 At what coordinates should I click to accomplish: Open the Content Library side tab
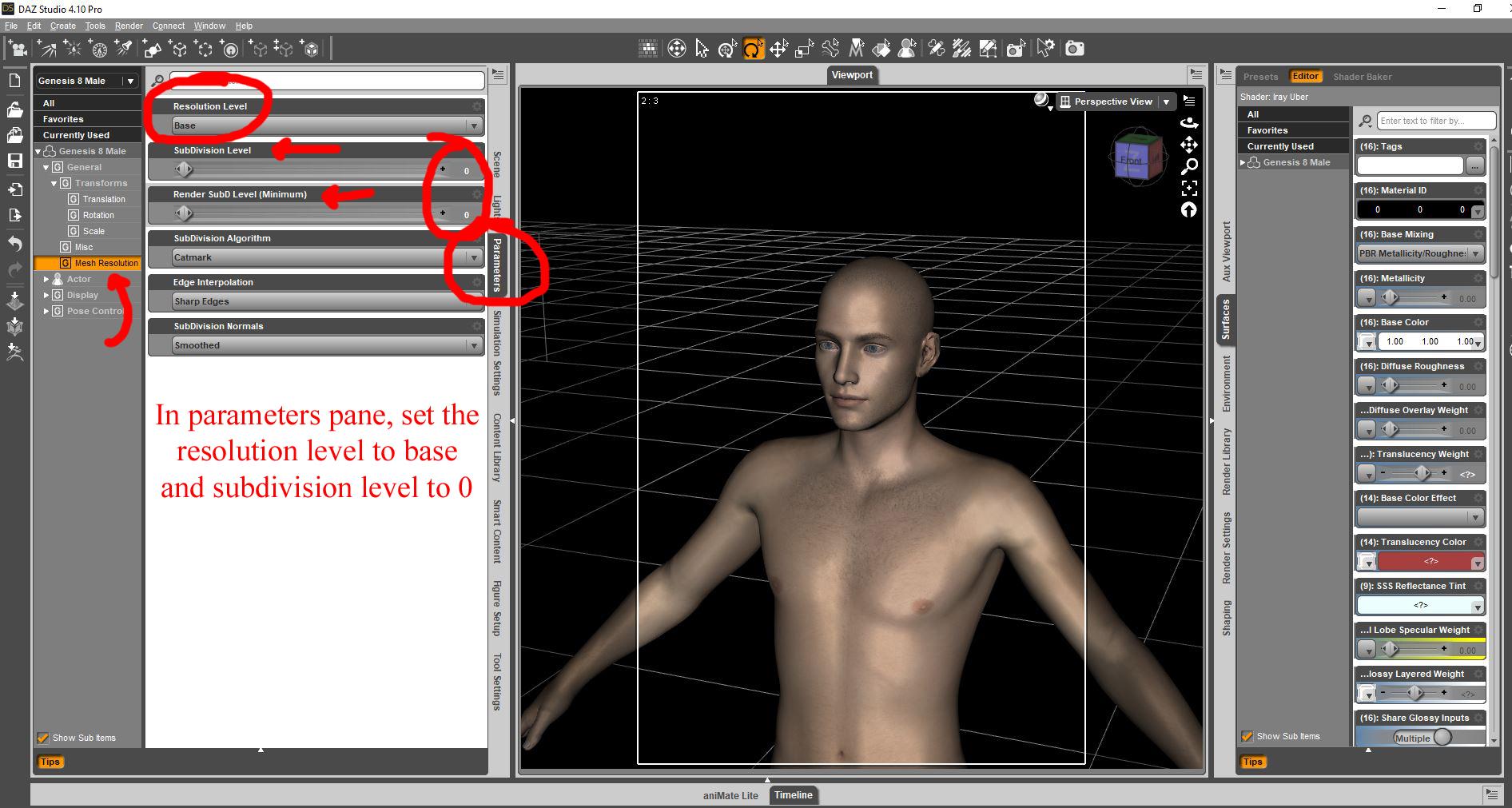click(x=496, y=448)
